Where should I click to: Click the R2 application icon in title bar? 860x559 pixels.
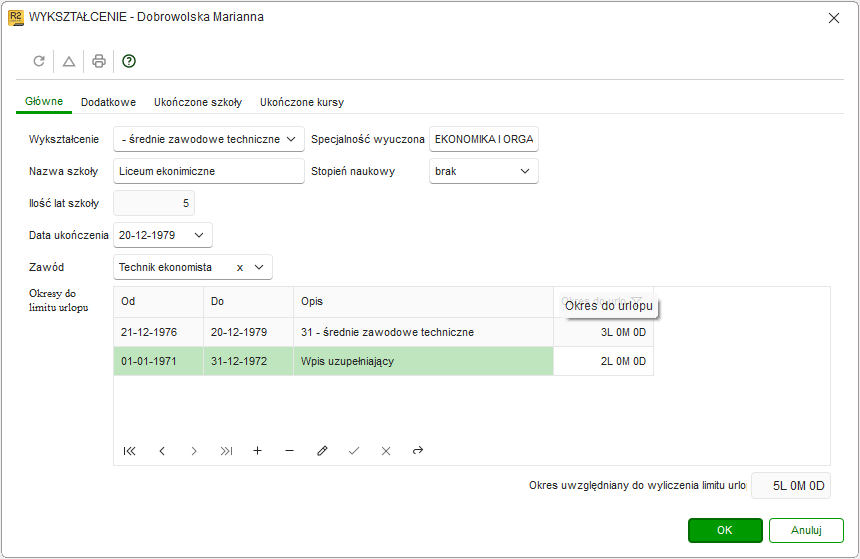click(15, 18)
